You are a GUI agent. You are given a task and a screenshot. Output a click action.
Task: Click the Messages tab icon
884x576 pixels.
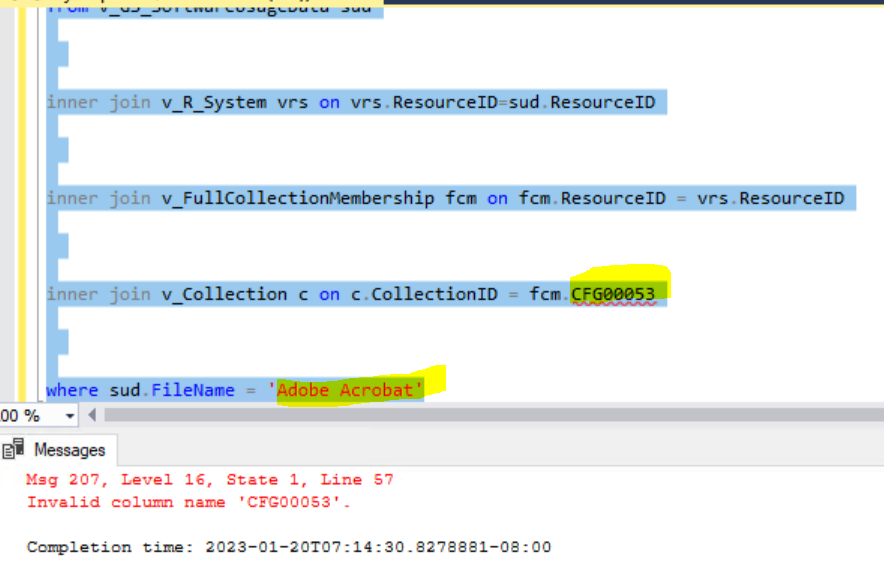(x=13, y=449)
